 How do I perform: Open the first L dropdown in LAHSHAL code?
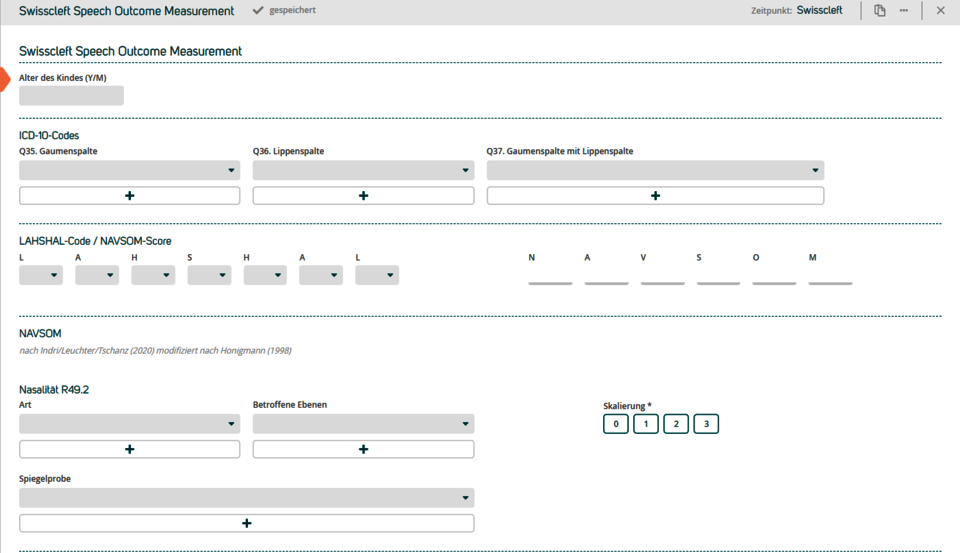[41, 275]
